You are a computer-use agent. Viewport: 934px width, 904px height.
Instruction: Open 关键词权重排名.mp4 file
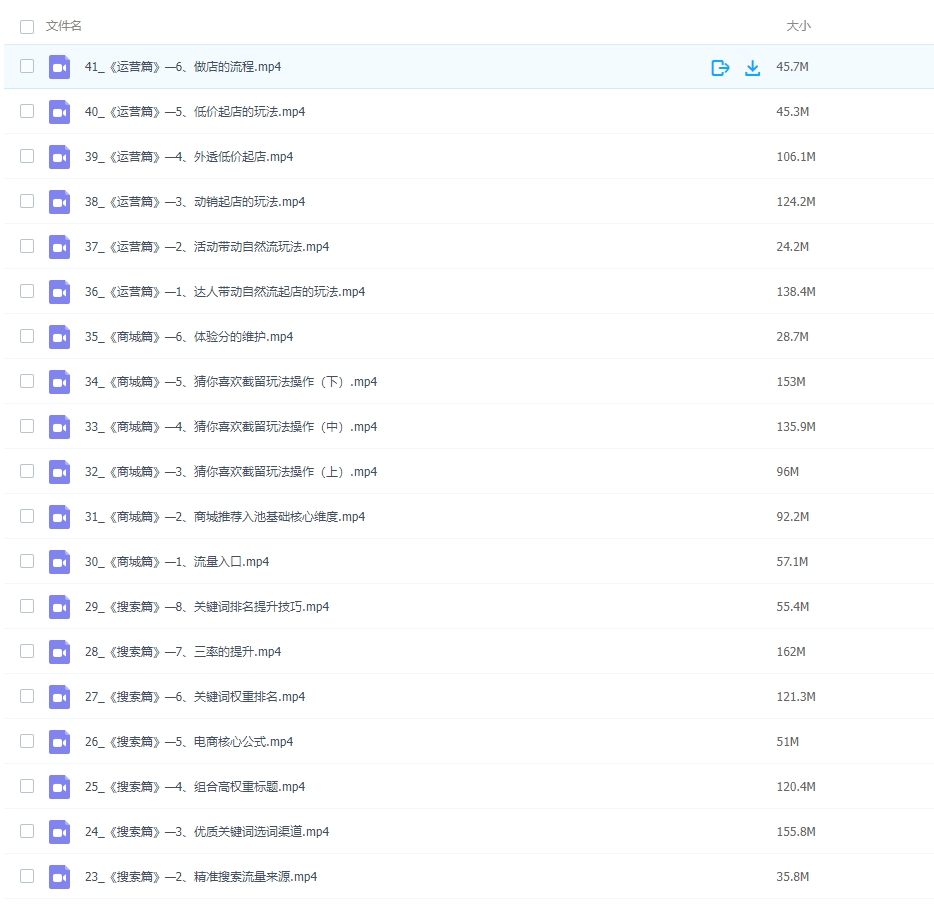tap(195, 697)
